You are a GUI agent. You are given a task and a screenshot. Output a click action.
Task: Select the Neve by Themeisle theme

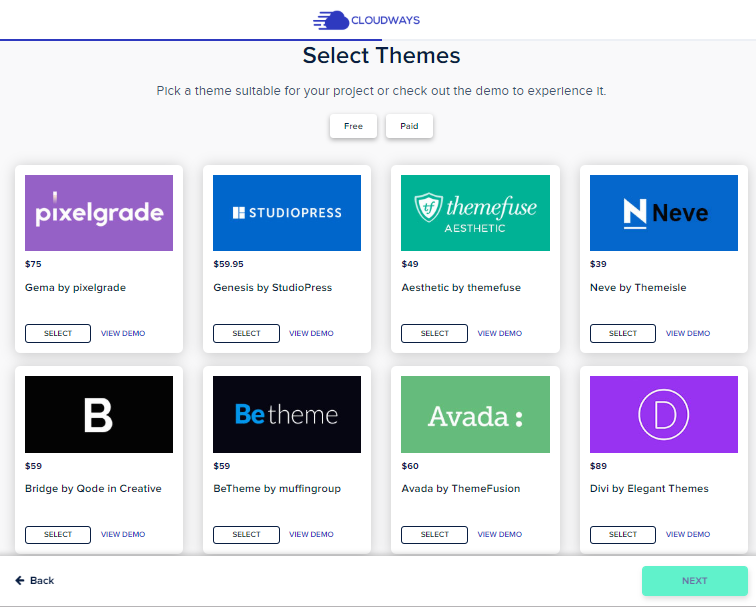click(x=623, y=333)
